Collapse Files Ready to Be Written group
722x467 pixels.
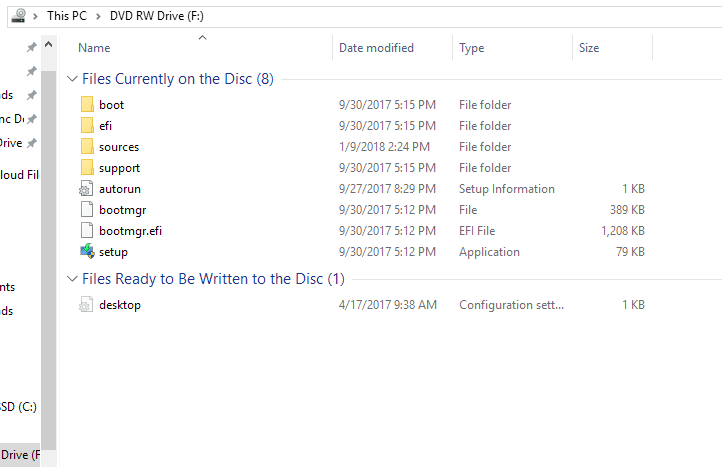(x=72, y=279)
